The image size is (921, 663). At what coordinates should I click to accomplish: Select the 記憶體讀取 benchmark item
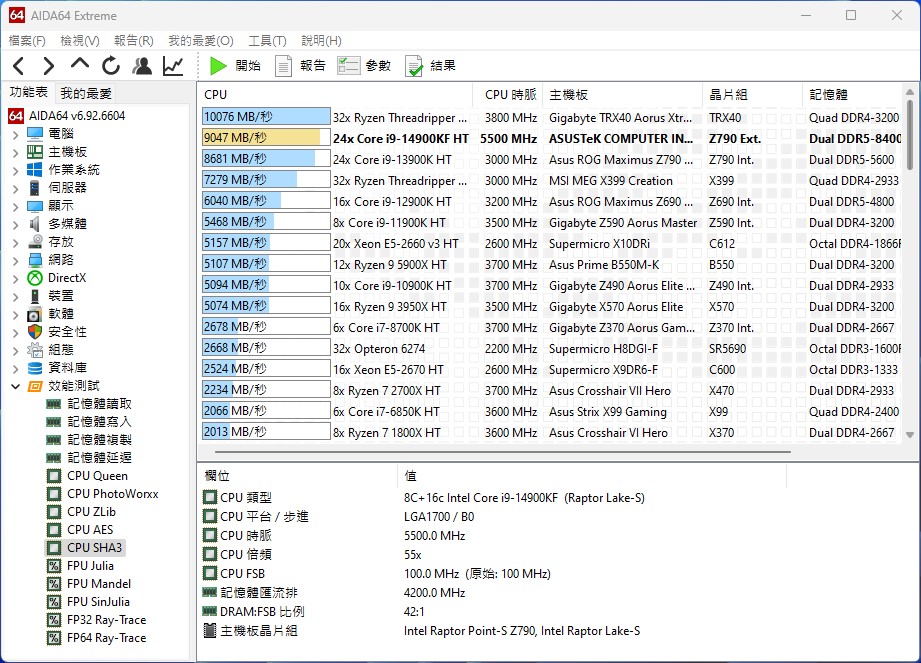tap(99, 404)
